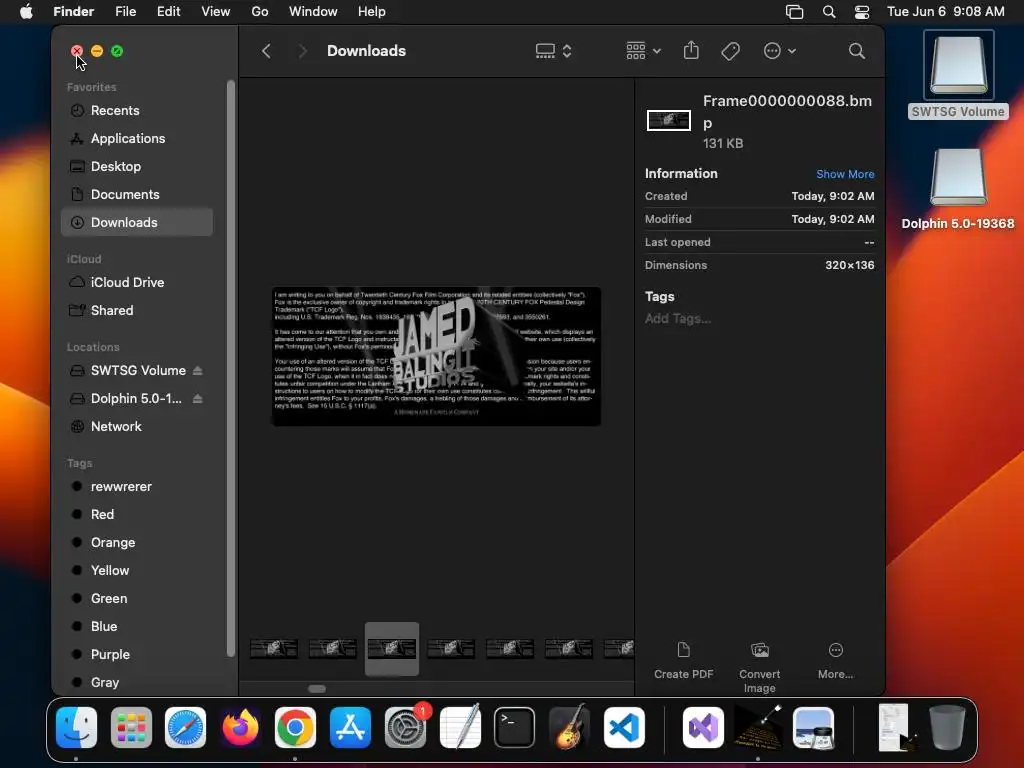Screen dimensions: 1024x768
Task: Select Desktop in the sidebar
Action: point(136,167)
